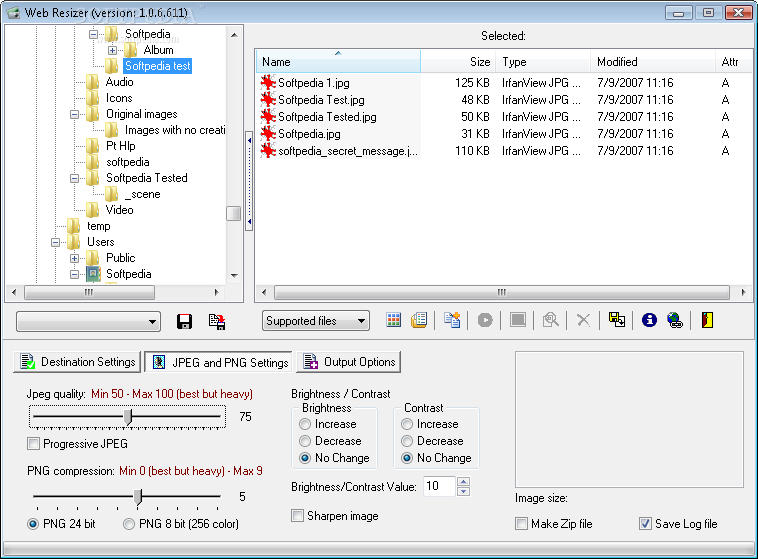Click the Icons folder icon in tree
This screenshot has height=559, width=758.
(93, 98)
